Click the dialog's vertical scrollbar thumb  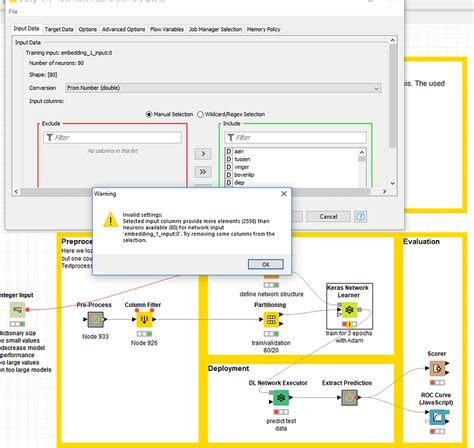click(393, 96)
